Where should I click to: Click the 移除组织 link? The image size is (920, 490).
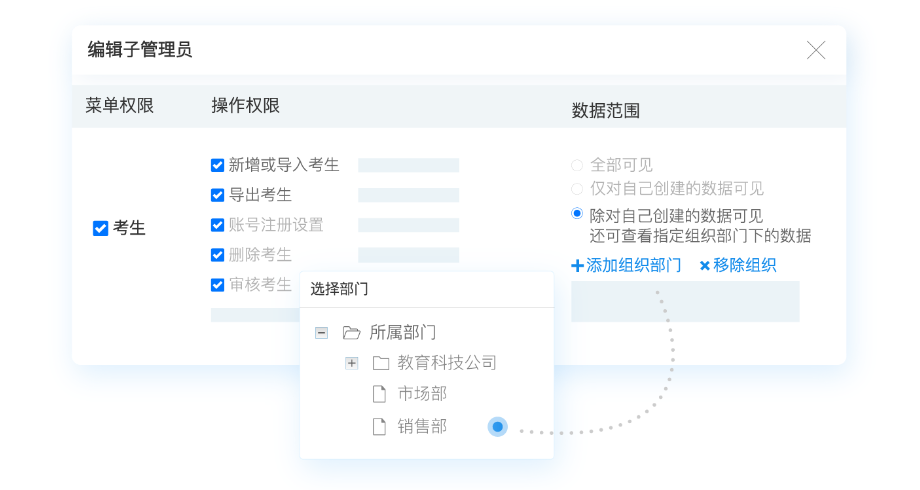tap(737, 265)
